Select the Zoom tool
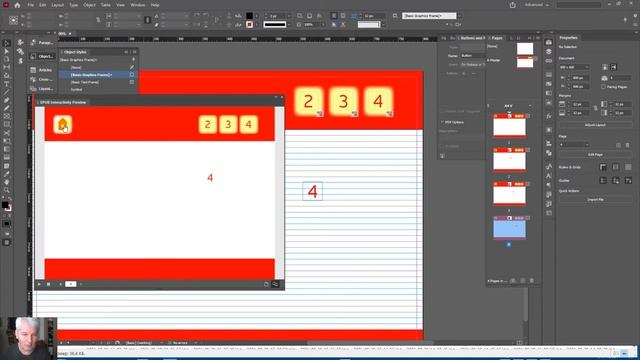Image resolution: width=640 pixels, height=360 pixels. [x=6, y=190]
